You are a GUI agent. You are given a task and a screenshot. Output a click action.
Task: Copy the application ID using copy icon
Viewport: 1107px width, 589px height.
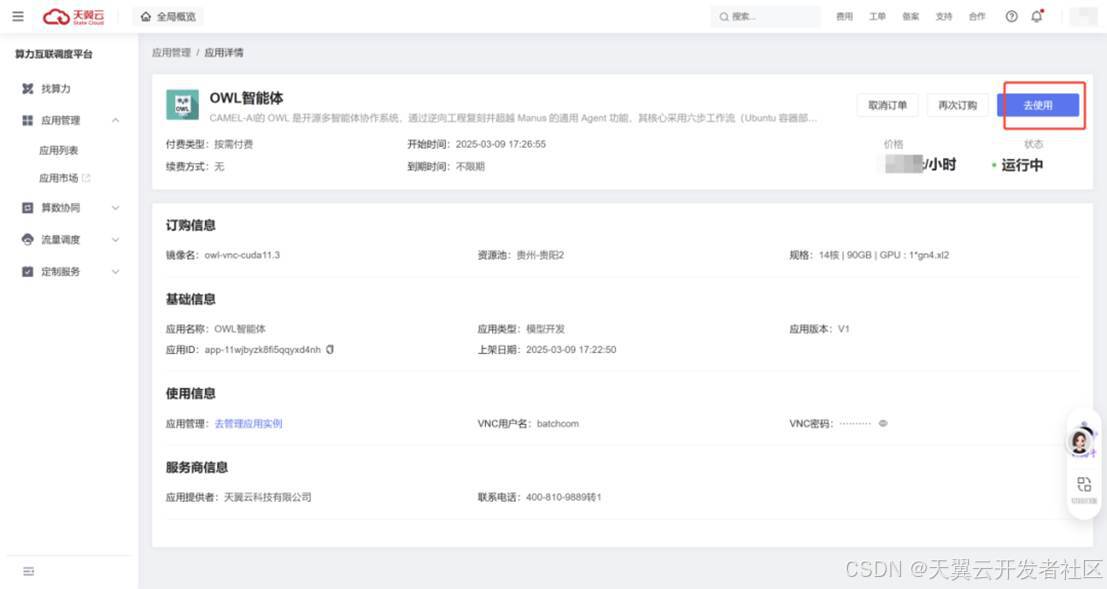coord(330,350)
